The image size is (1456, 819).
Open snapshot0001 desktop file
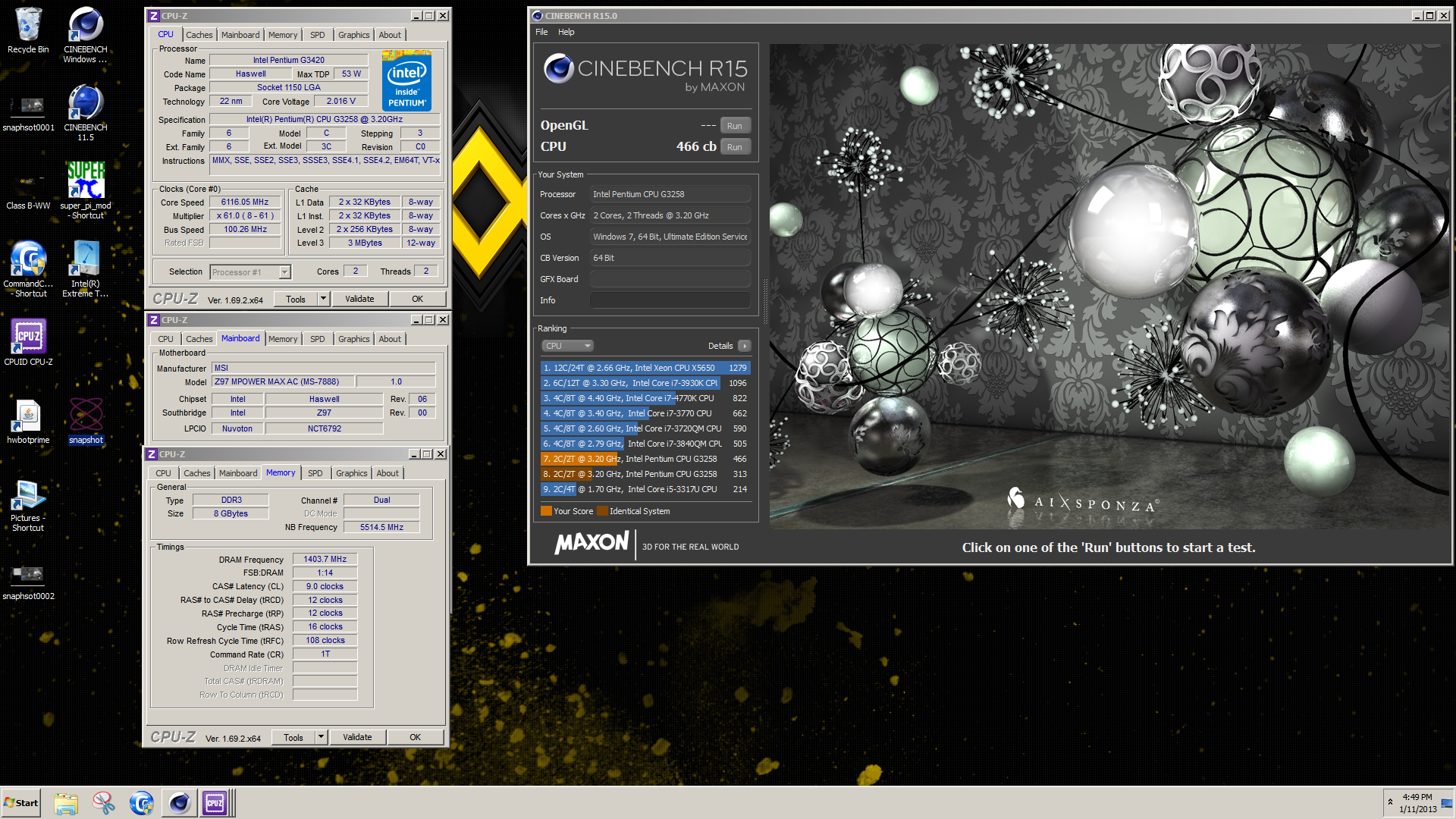click(28, 112)
